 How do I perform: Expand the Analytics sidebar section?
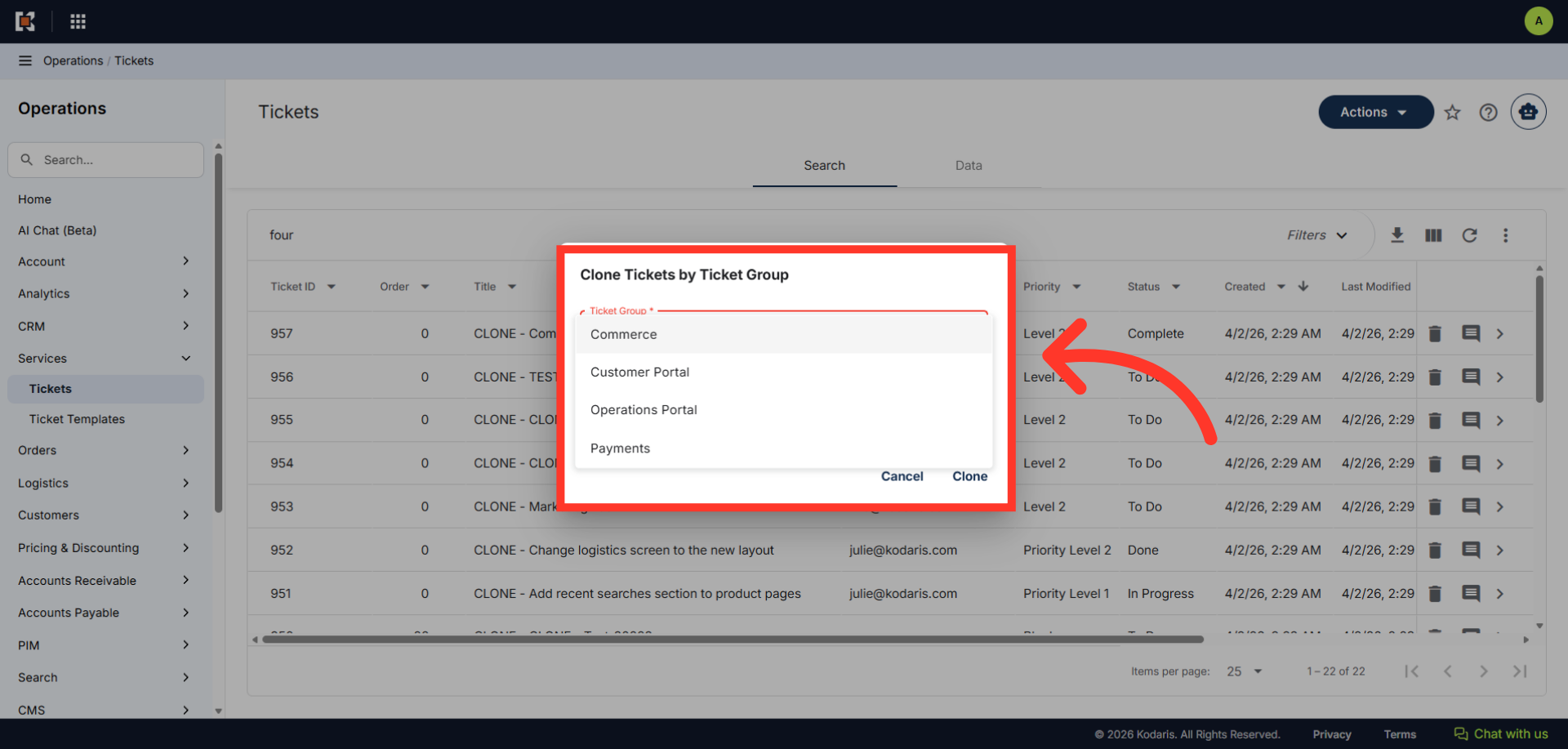[105, 293]
